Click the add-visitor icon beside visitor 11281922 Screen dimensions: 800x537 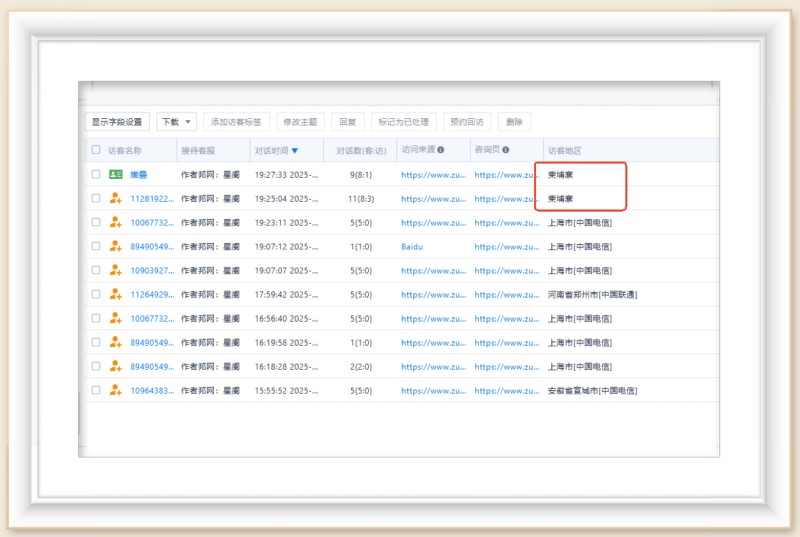pos(115,199)
